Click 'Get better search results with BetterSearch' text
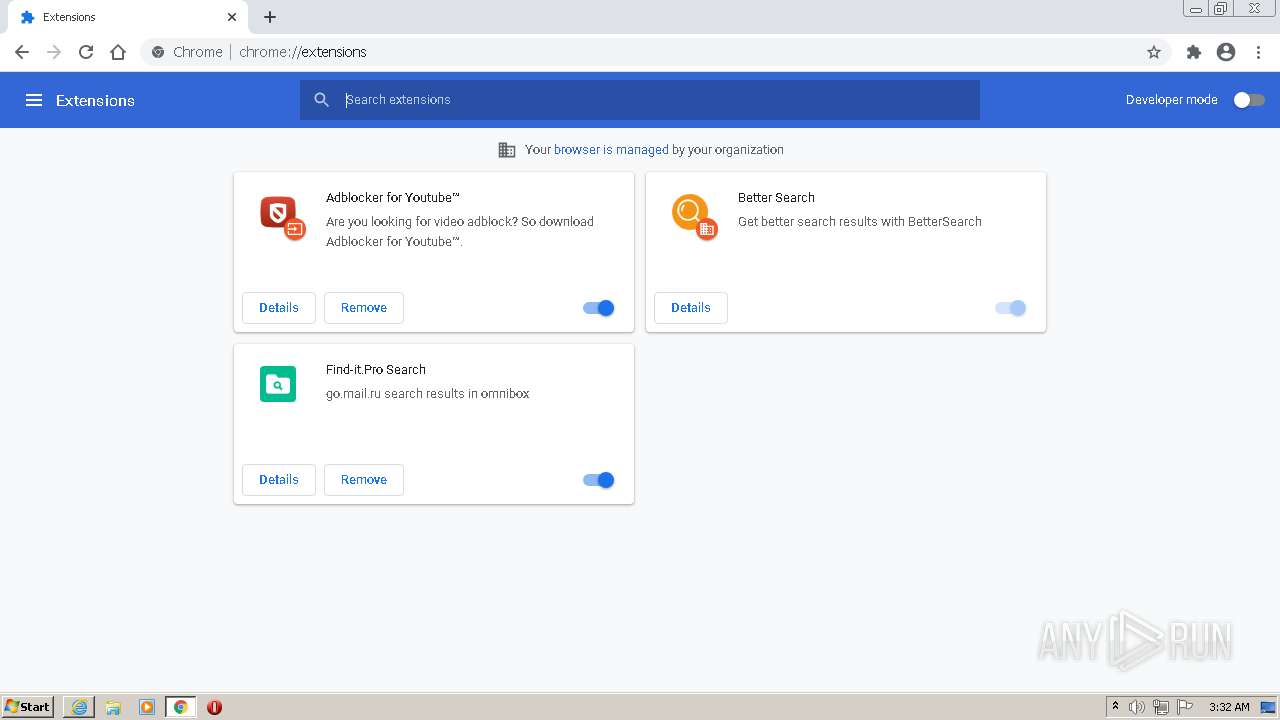Viewport: 1280px width, 720px height. coord(860,222)
